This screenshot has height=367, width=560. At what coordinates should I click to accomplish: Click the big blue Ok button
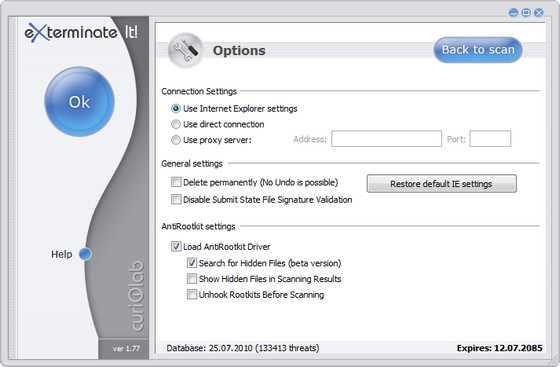tap(79, 101)
